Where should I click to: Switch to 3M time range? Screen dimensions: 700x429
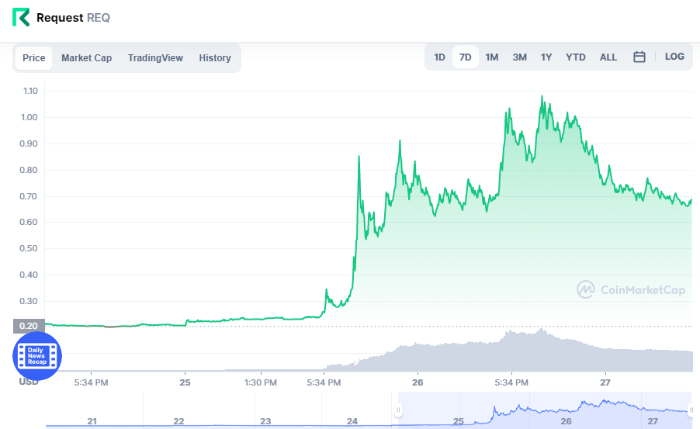[x=519, y=57]
